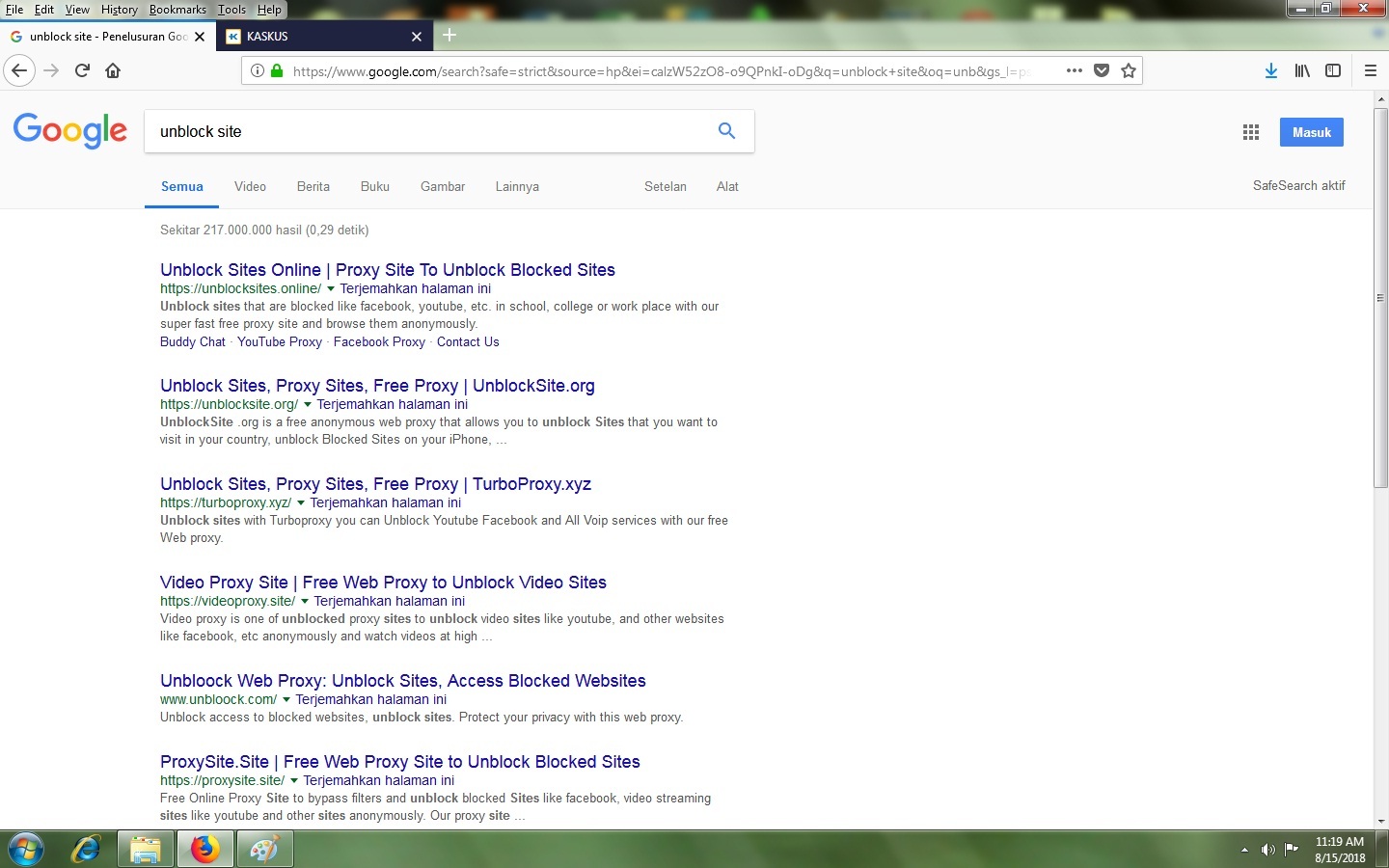Image resolution: width=1389 pixels, height=868 pixels.
Task: Open Paint icon in taskbar
Action: pyautogui.click(x=264, y=850)
